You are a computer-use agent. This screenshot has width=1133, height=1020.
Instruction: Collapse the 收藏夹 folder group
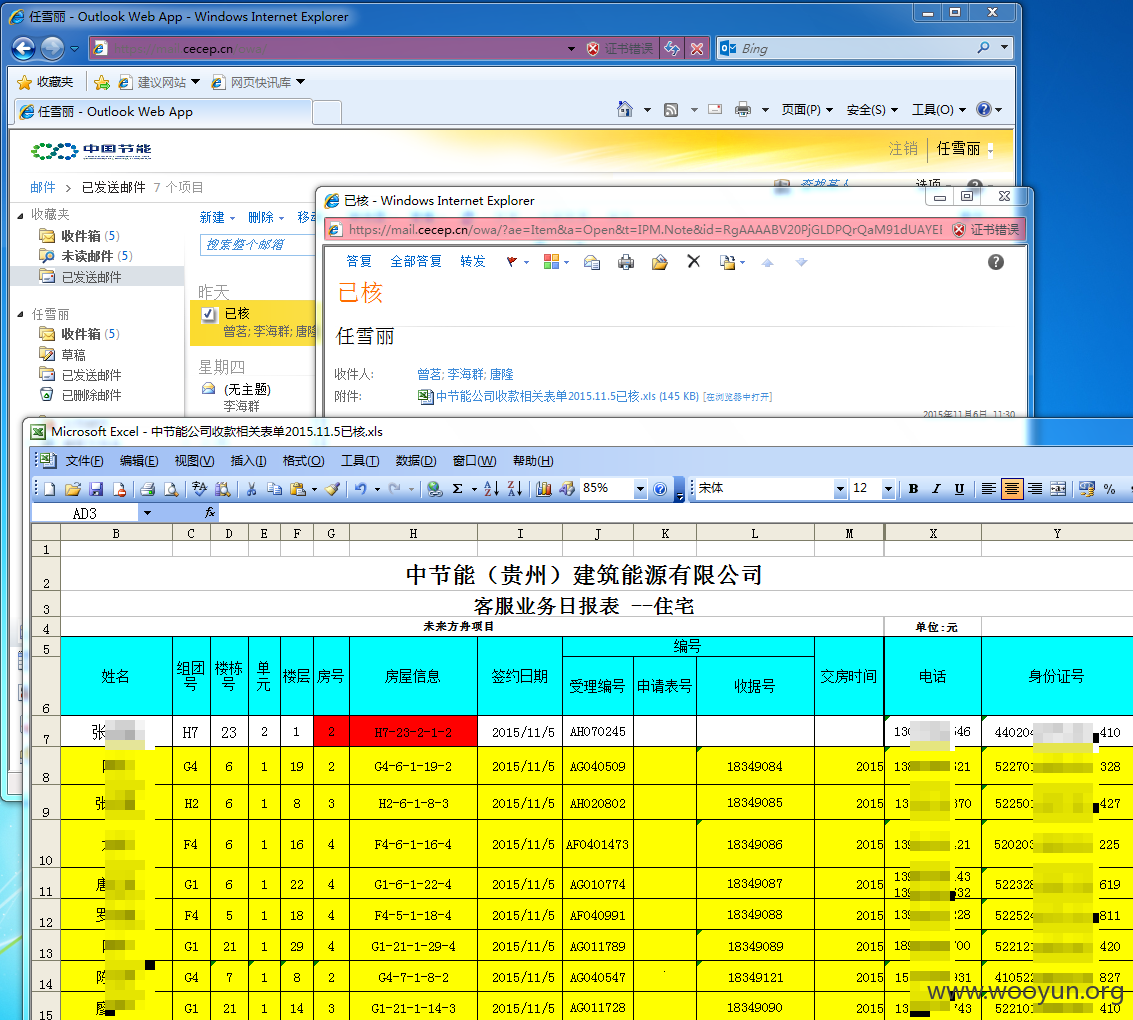tap(20, 215)
